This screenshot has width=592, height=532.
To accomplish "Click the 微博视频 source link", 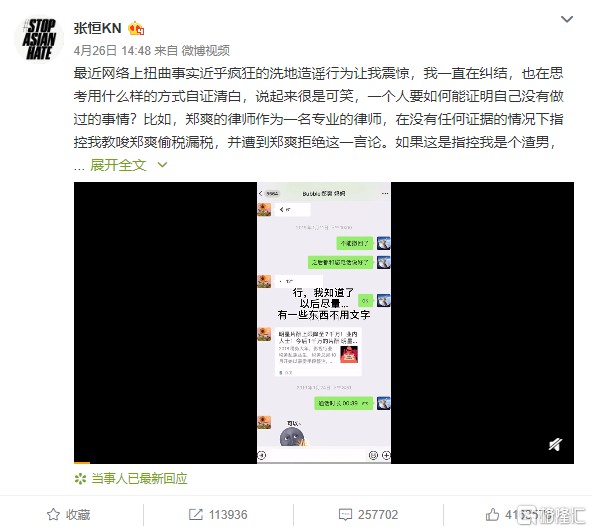I will tap(206, 51).
